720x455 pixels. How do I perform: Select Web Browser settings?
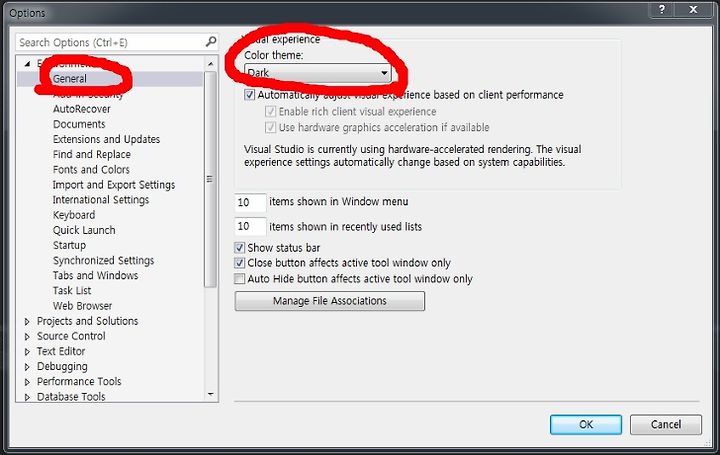(x=82, y=306)
